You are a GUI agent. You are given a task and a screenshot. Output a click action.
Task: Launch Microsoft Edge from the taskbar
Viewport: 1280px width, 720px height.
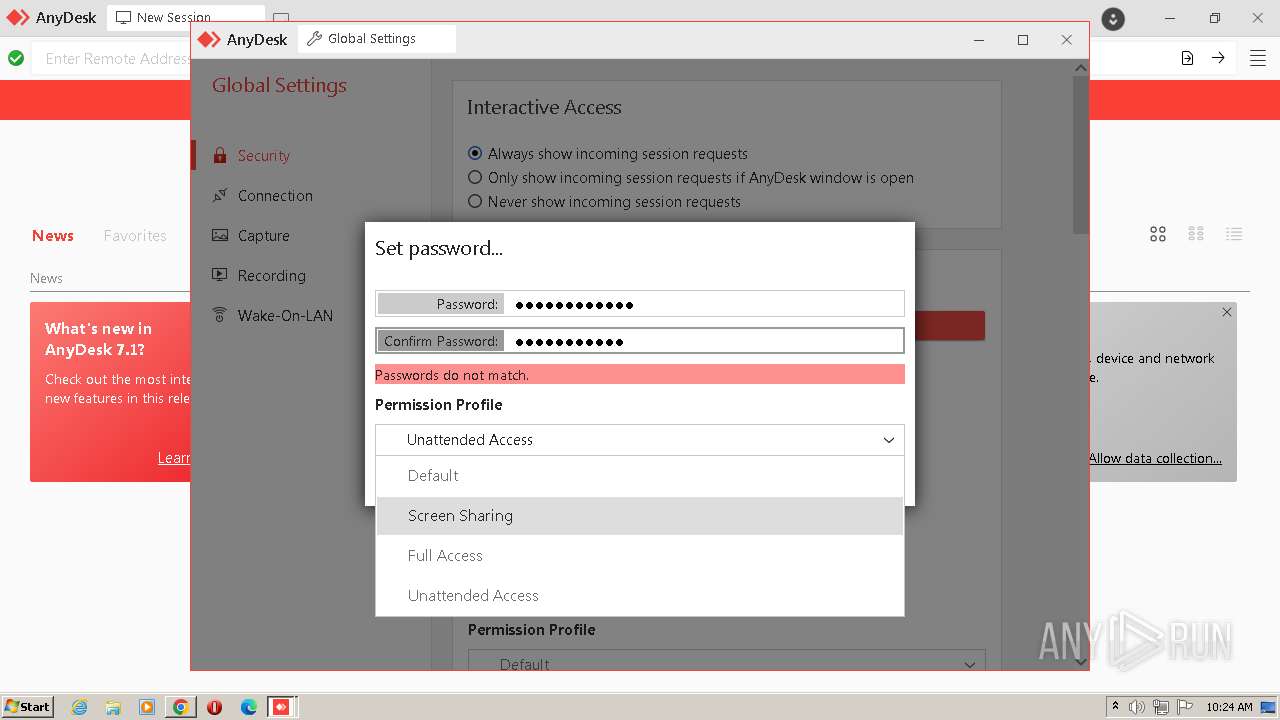249,707
